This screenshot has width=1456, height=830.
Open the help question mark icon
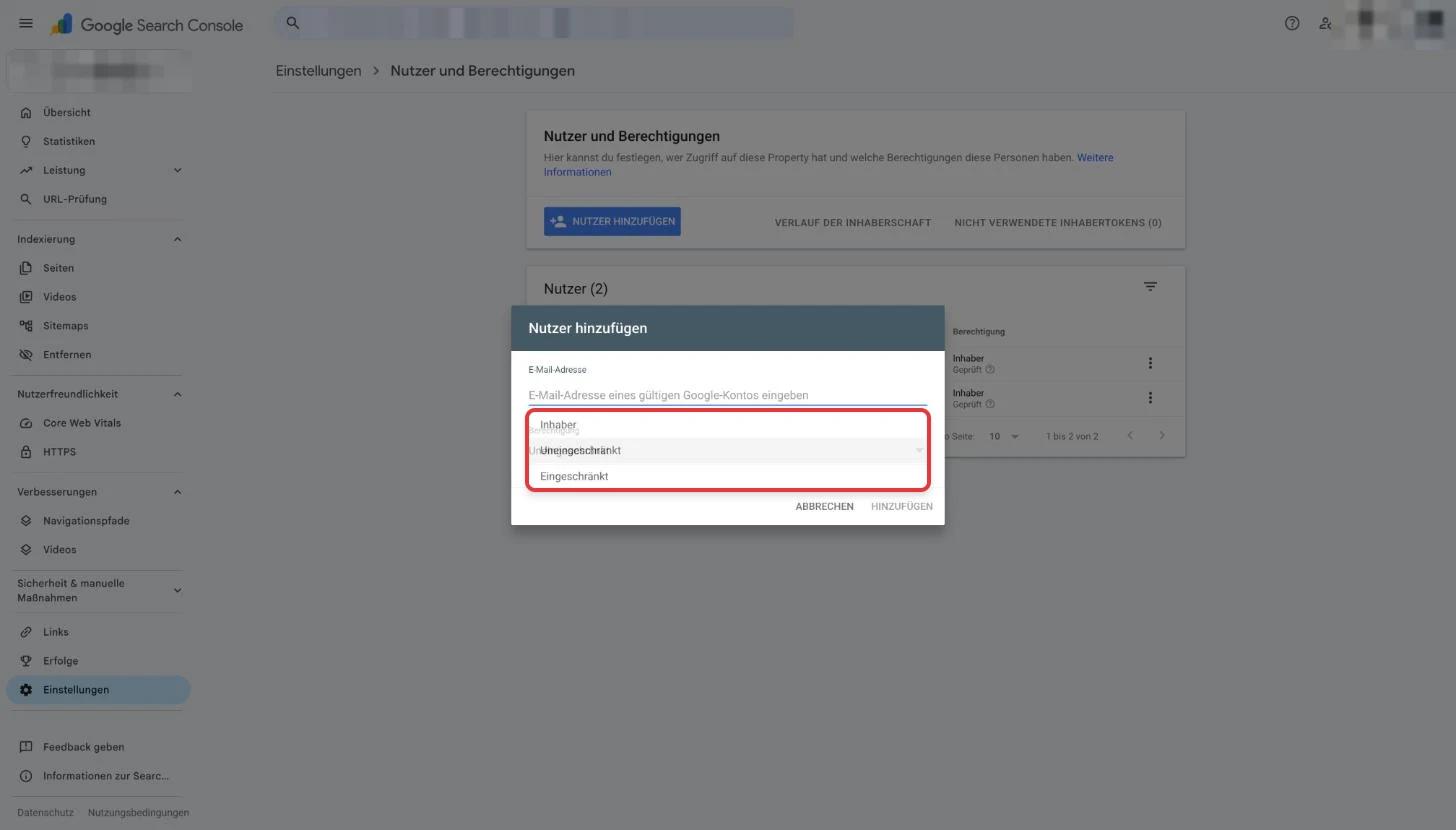pos(1292,23)
